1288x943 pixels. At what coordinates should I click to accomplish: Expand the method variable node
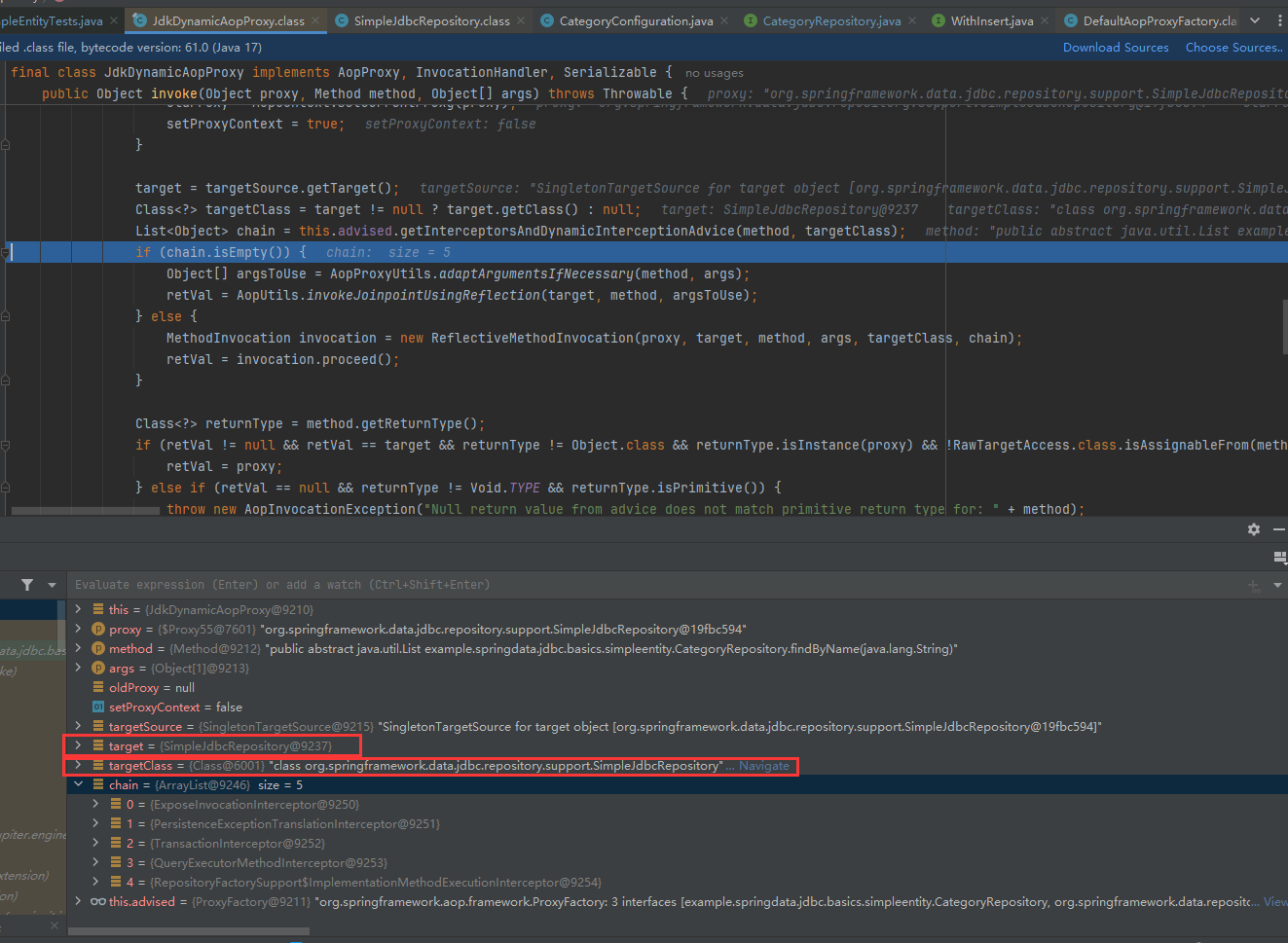(x=78, y=648)
